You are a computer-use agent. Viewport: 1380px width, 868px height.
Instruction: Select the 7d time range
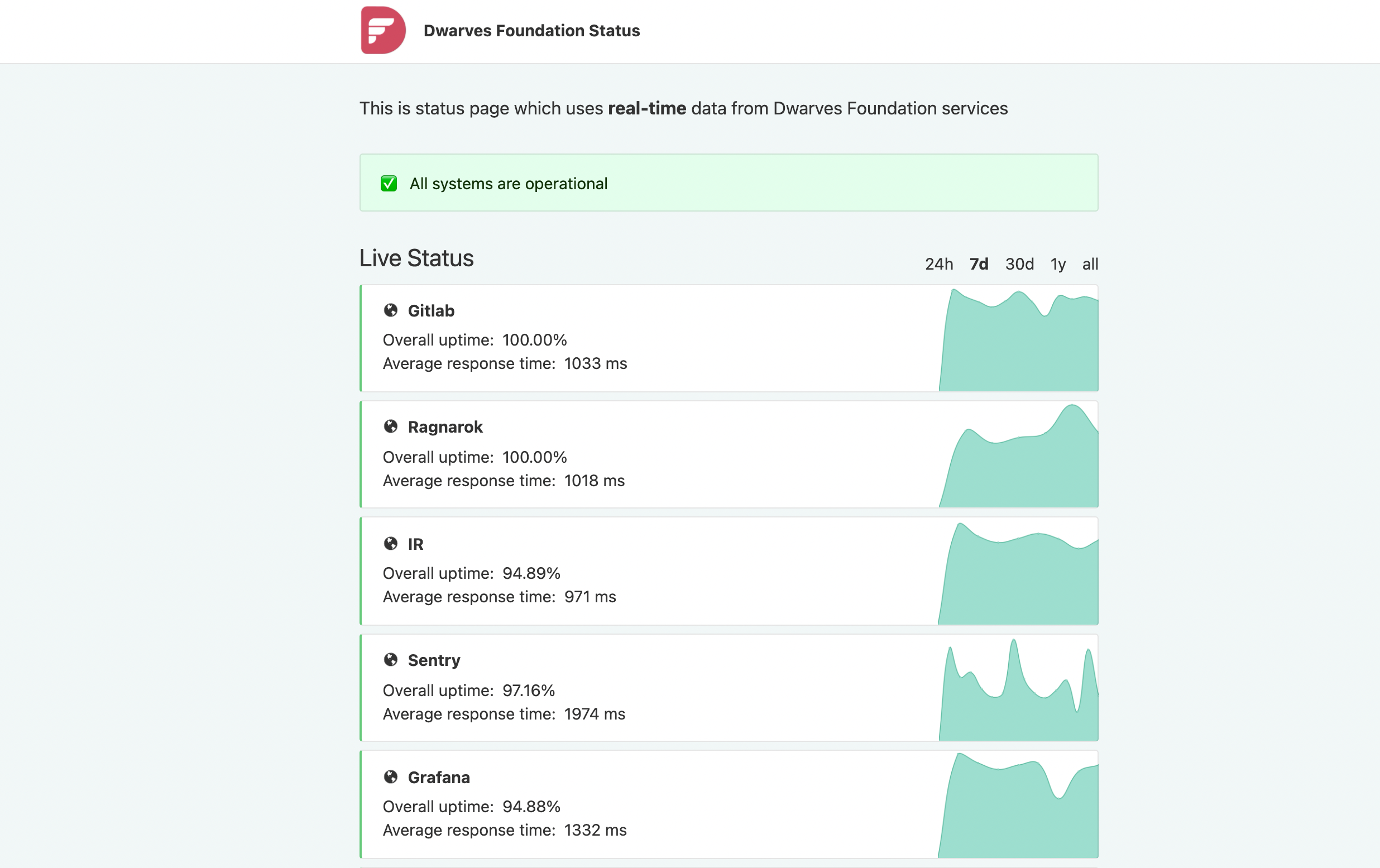[x=979, y=264]
